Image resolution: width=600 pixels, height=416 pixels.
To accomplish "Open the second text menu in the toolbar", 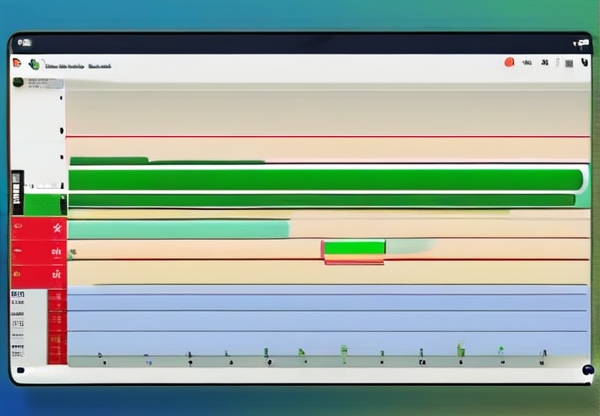I will [100, 64].
